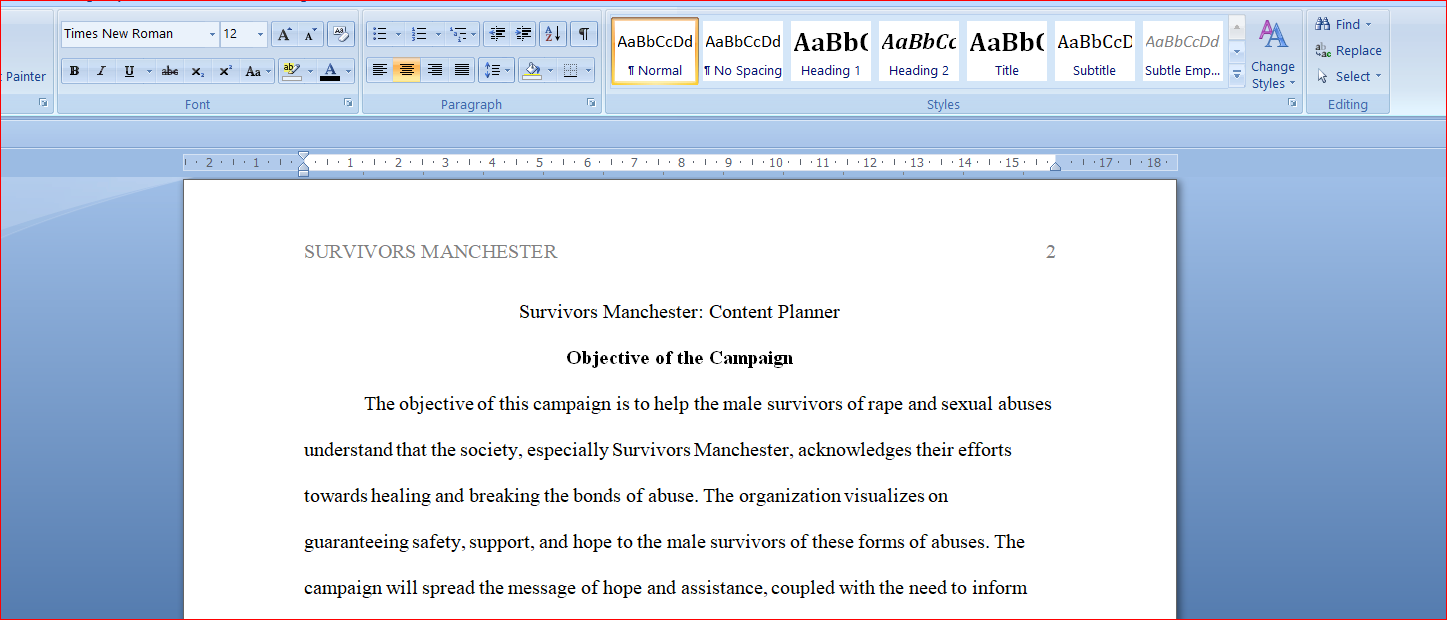
Task: Click the header text SURVIVORS MANCHESTER
Action: pyautogui.click(x=431, y=252)
